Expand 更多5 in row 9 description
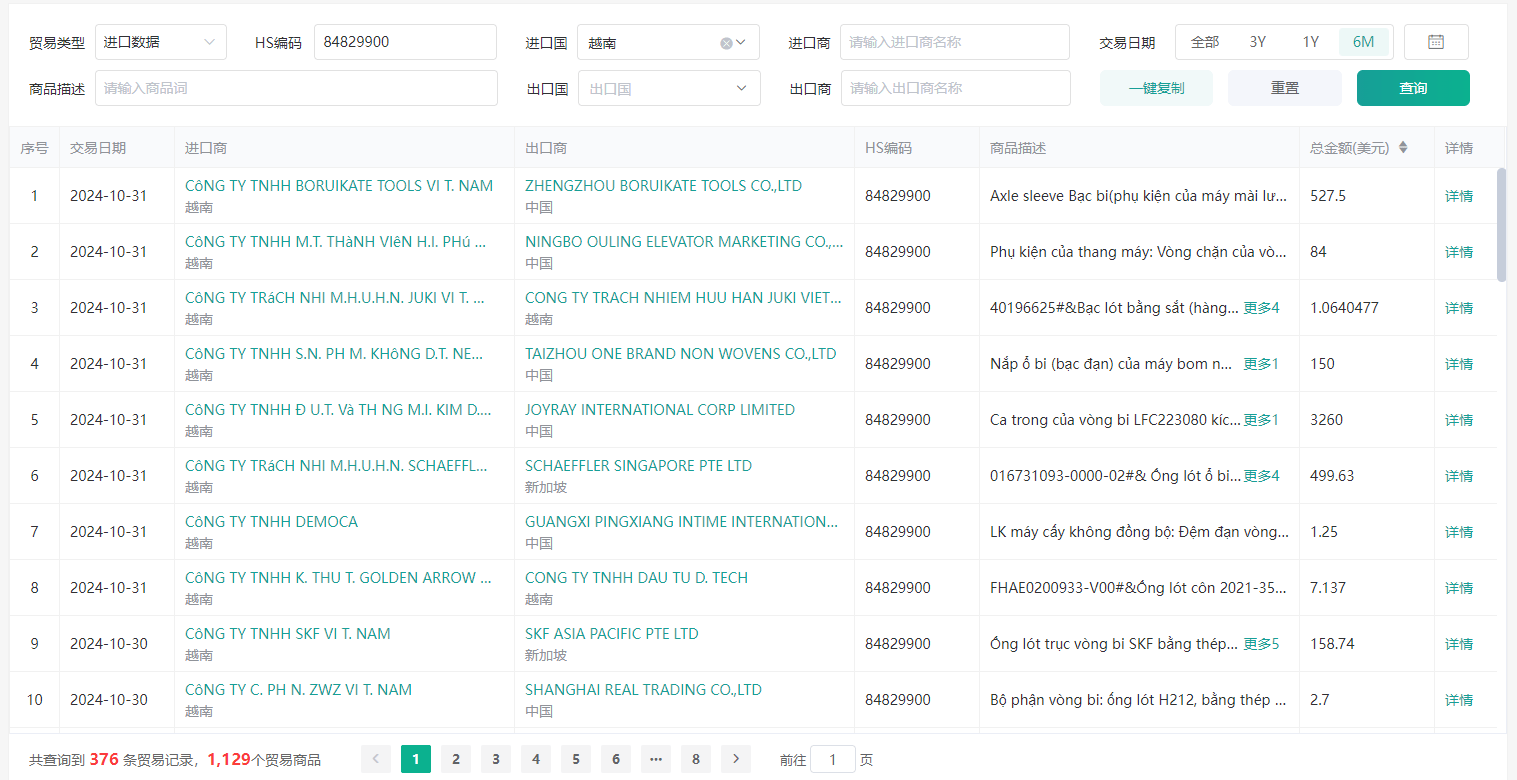1517x780 pixels. point(1261,644)
